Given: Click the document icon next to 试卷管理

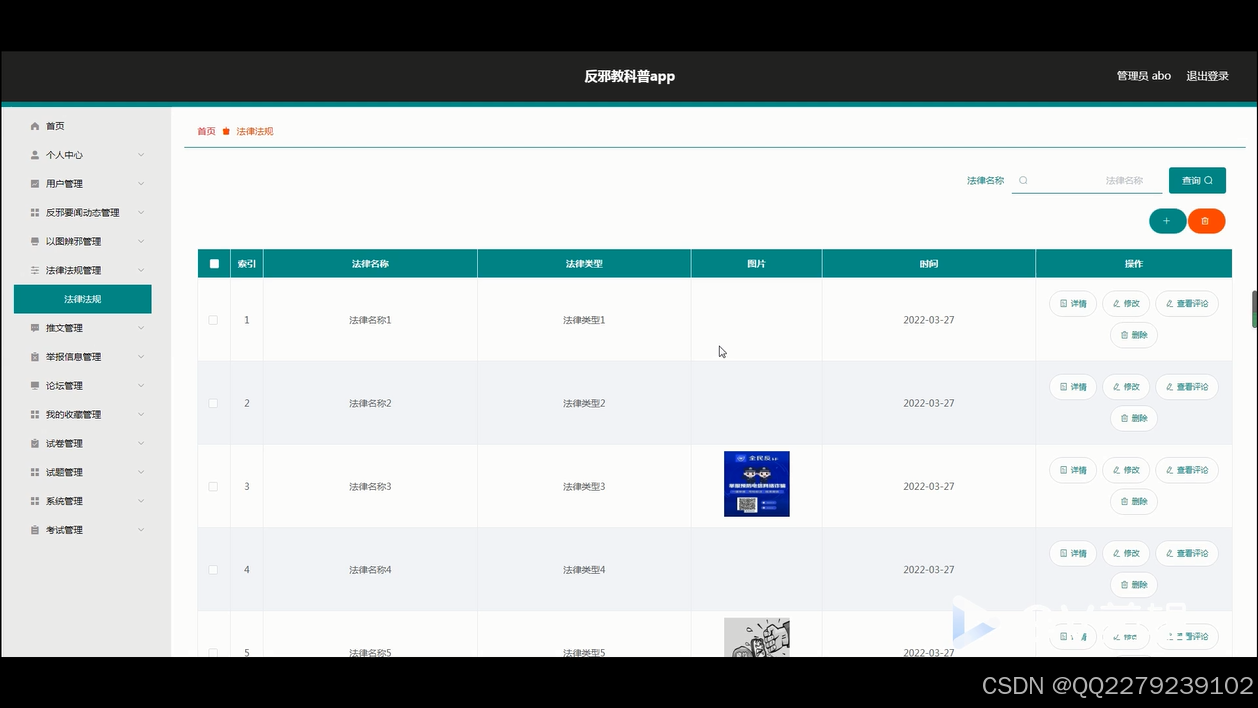Looking at the screenshot, I should coord(33,442).
